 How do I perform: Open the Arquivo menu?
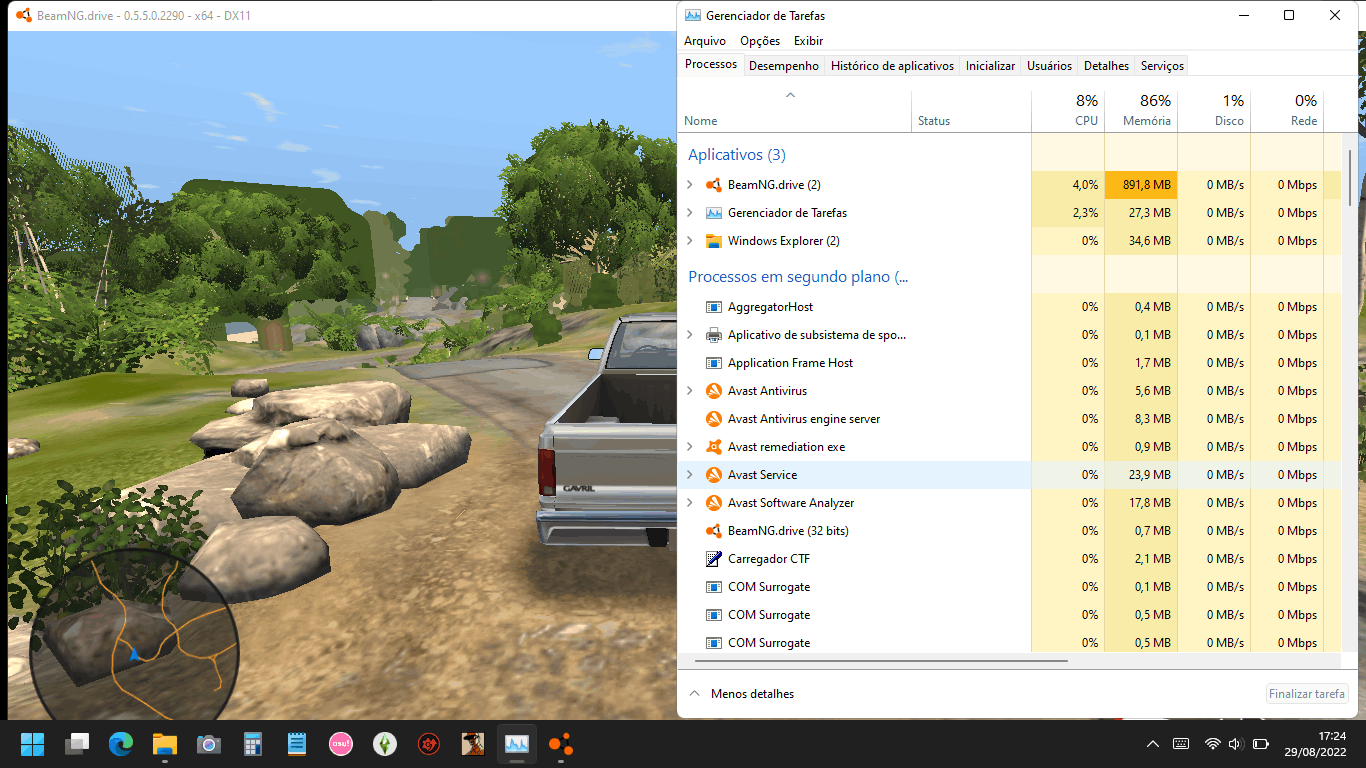(x=705, y=41)
